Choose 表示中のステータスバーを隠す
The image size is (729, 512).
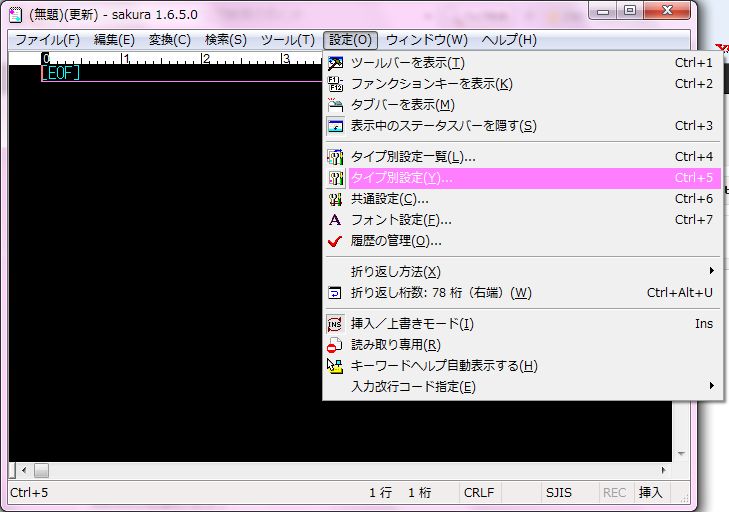[x=522, y=126]
